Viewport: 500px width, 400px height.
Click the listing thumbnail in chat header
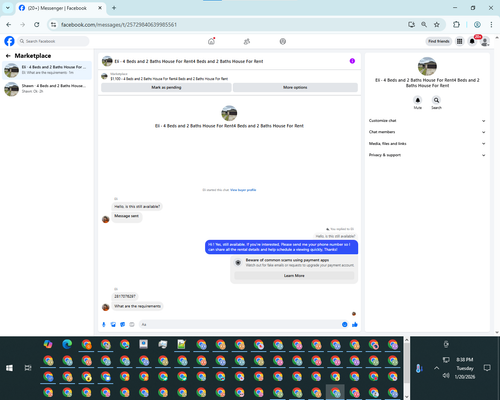coord(107,61)
